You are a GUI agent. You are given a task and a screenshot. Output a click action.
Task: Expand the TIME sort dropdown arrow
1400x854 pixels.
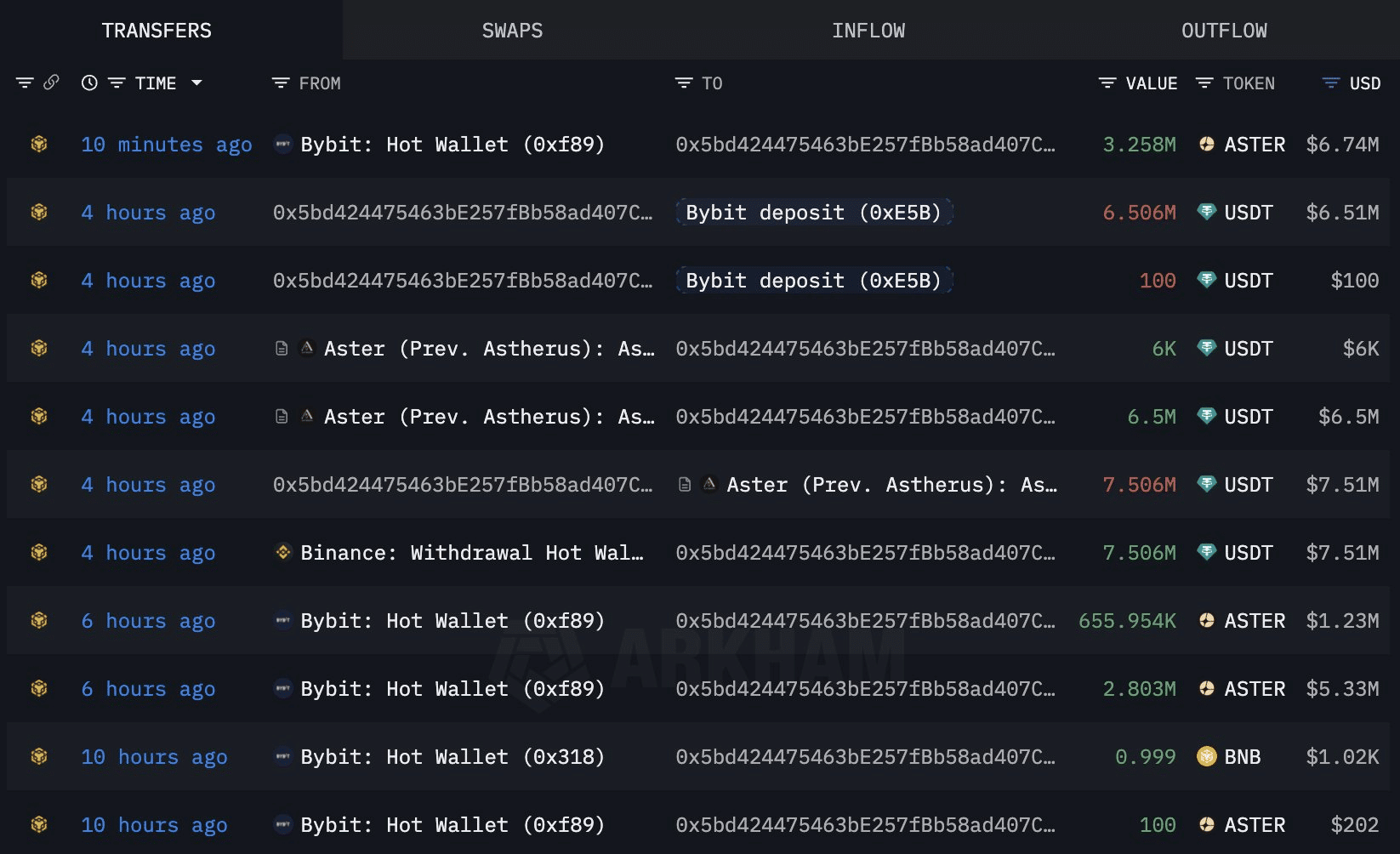point(196,83)
